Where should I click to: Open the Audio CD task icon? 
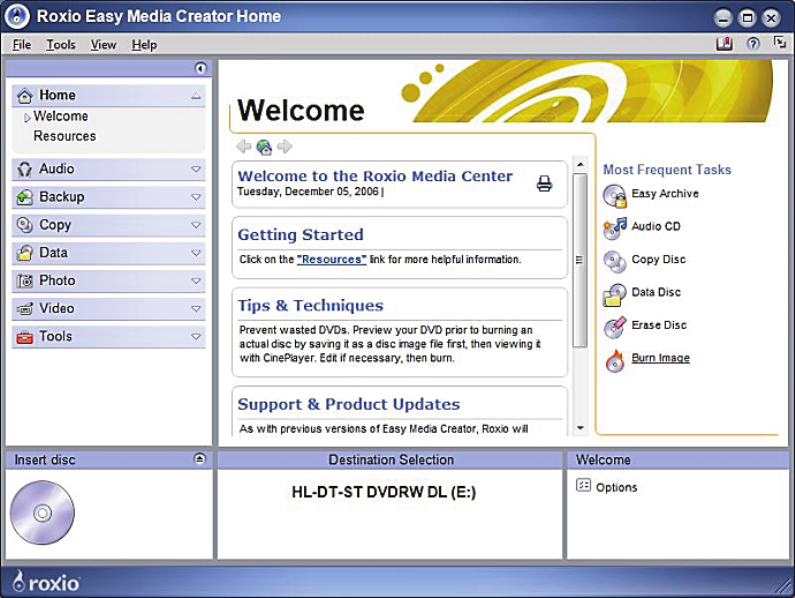[614, 228]
